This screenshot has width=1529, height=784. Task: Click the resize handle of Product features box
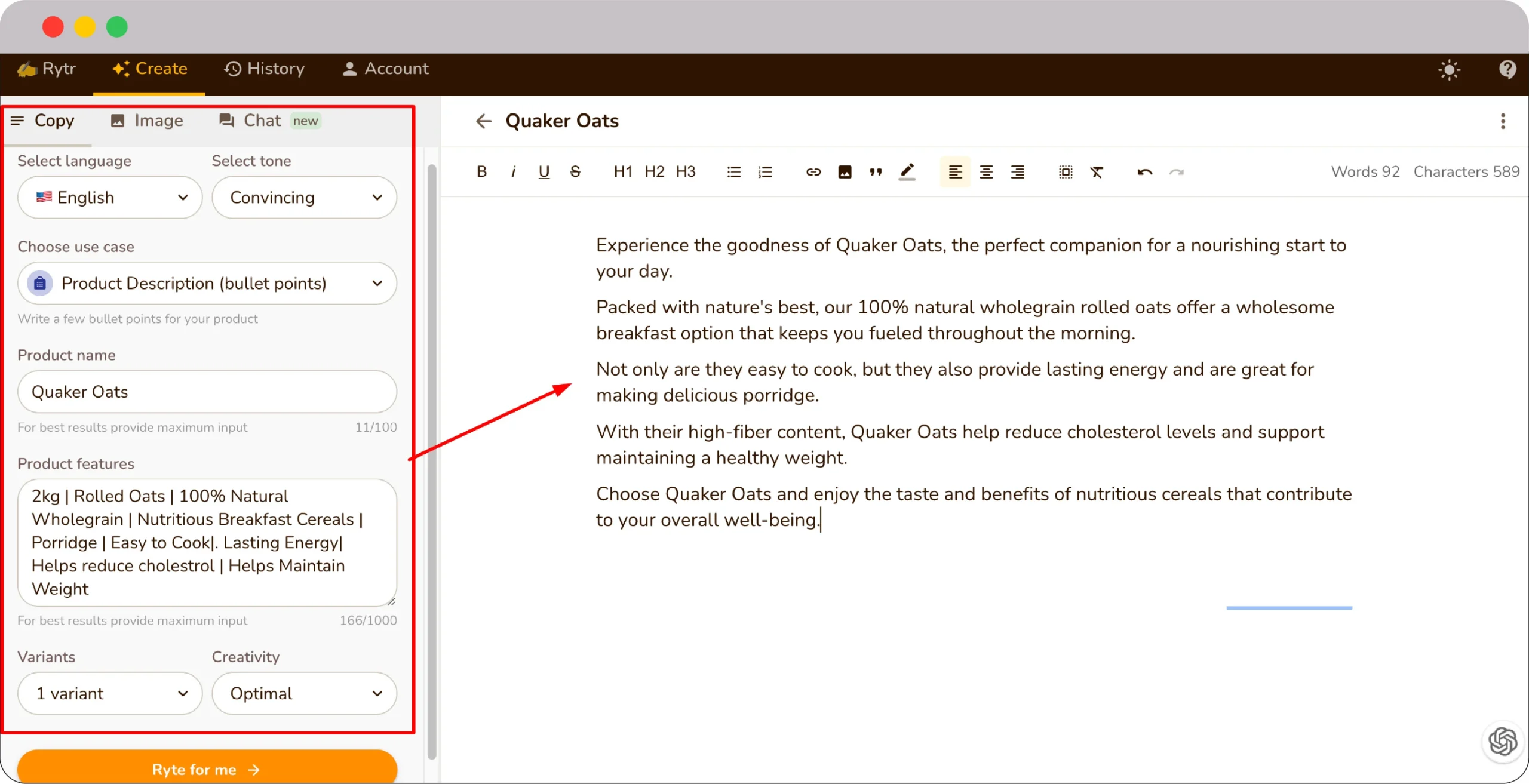[x=391, y=601]
